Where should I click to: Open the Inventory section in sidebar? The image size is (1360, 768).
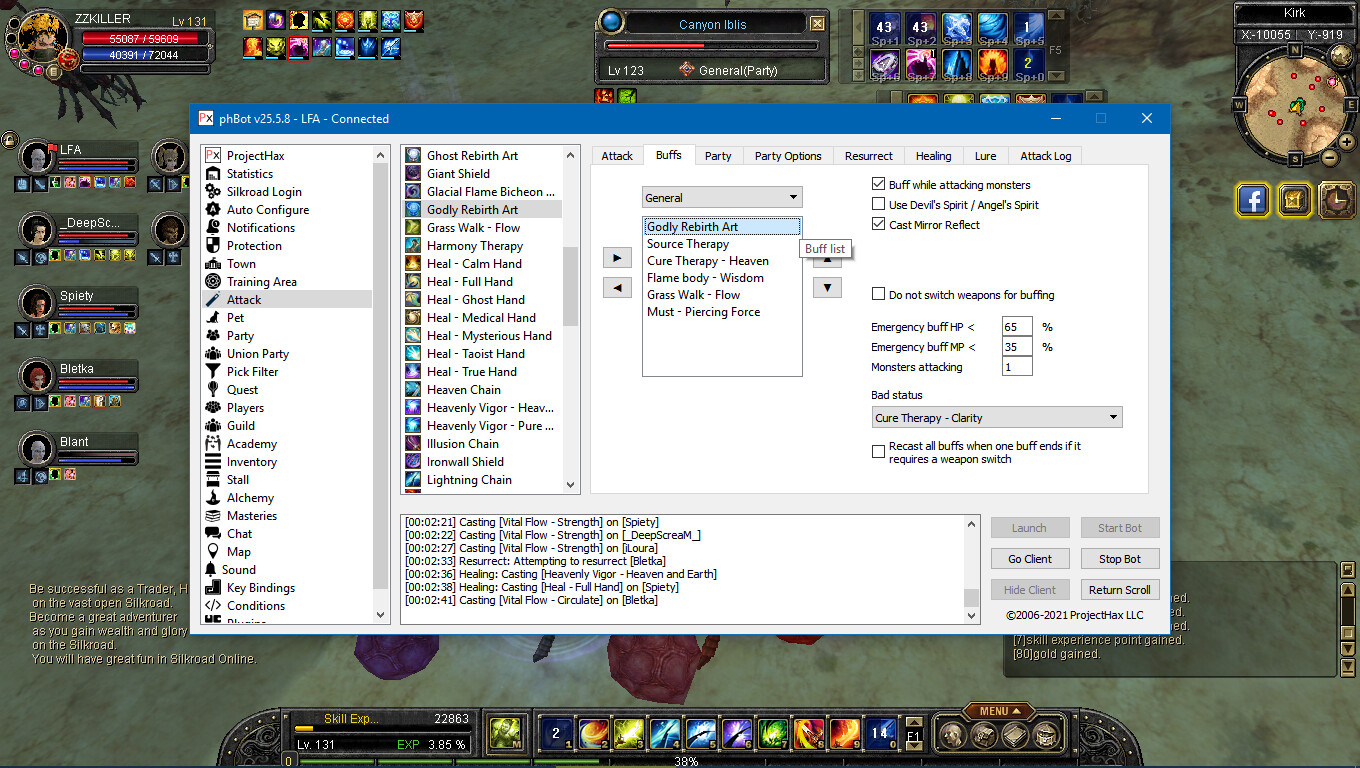pos(251,462)
